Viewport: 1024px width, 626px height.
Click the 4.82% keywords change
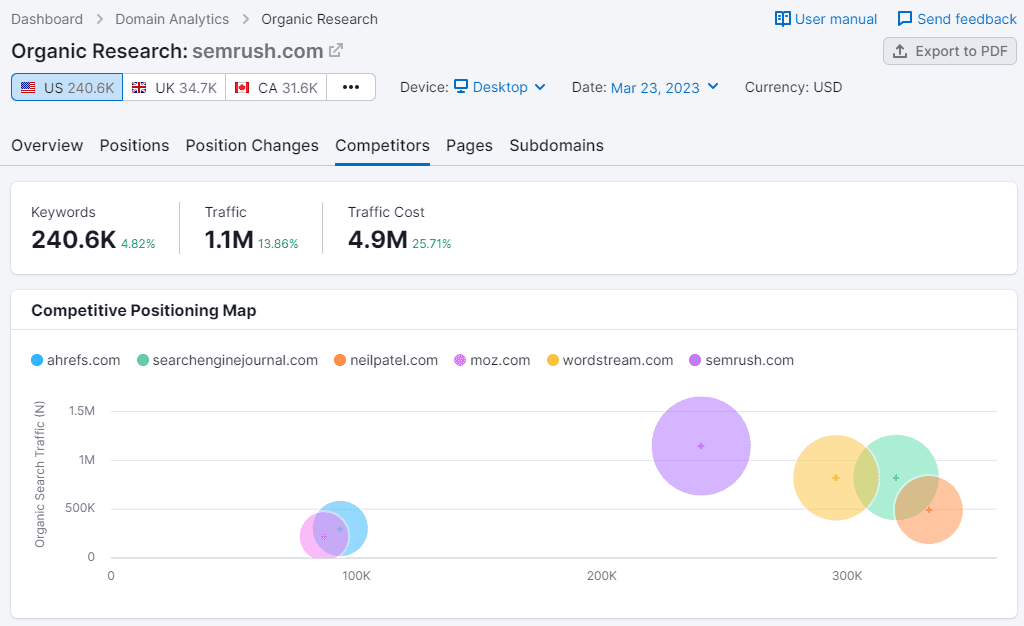pos(138,243)
